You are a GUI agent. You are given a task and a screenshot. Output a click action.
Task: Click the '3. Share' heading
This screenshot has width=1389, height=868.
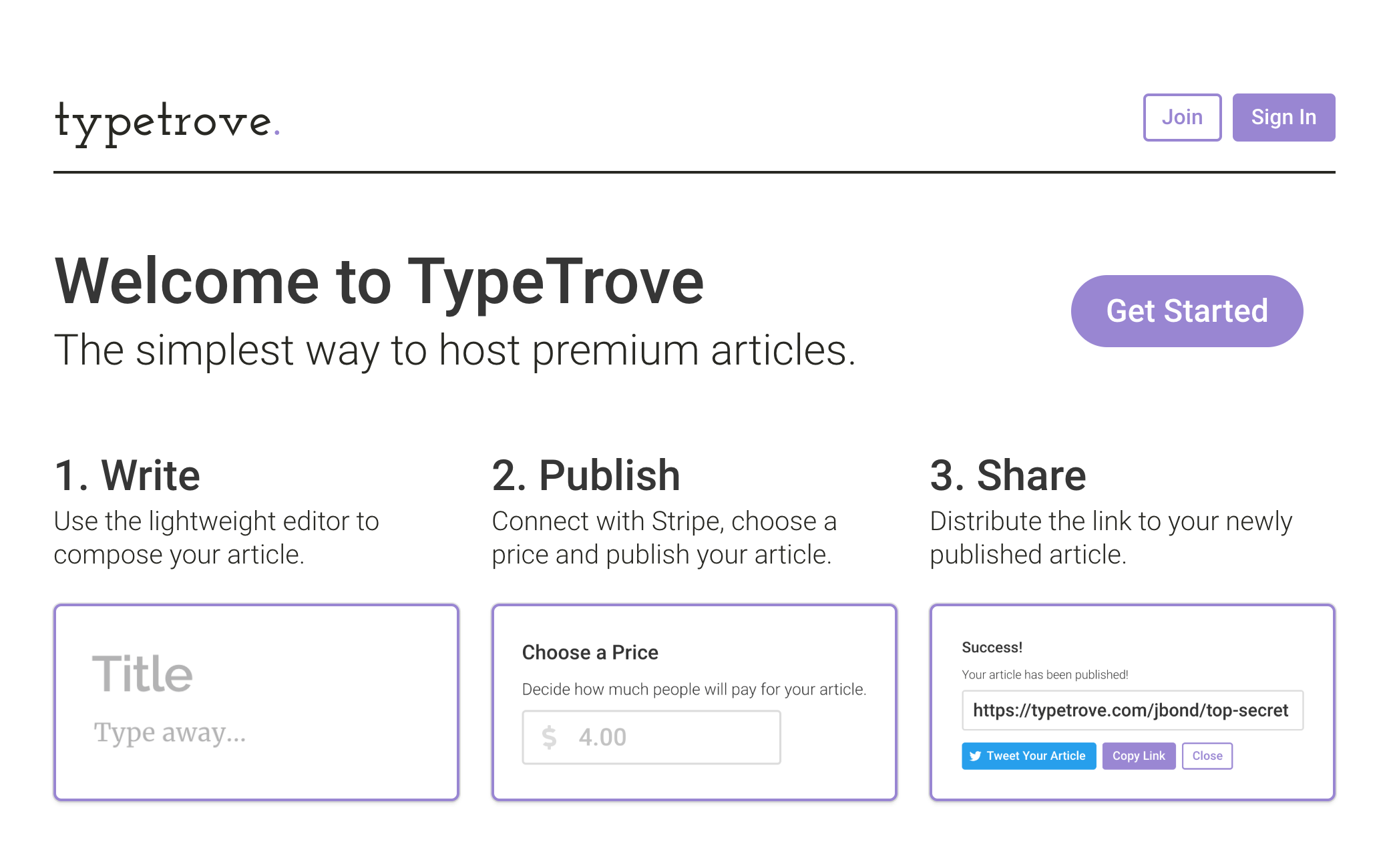[1008, 475]
